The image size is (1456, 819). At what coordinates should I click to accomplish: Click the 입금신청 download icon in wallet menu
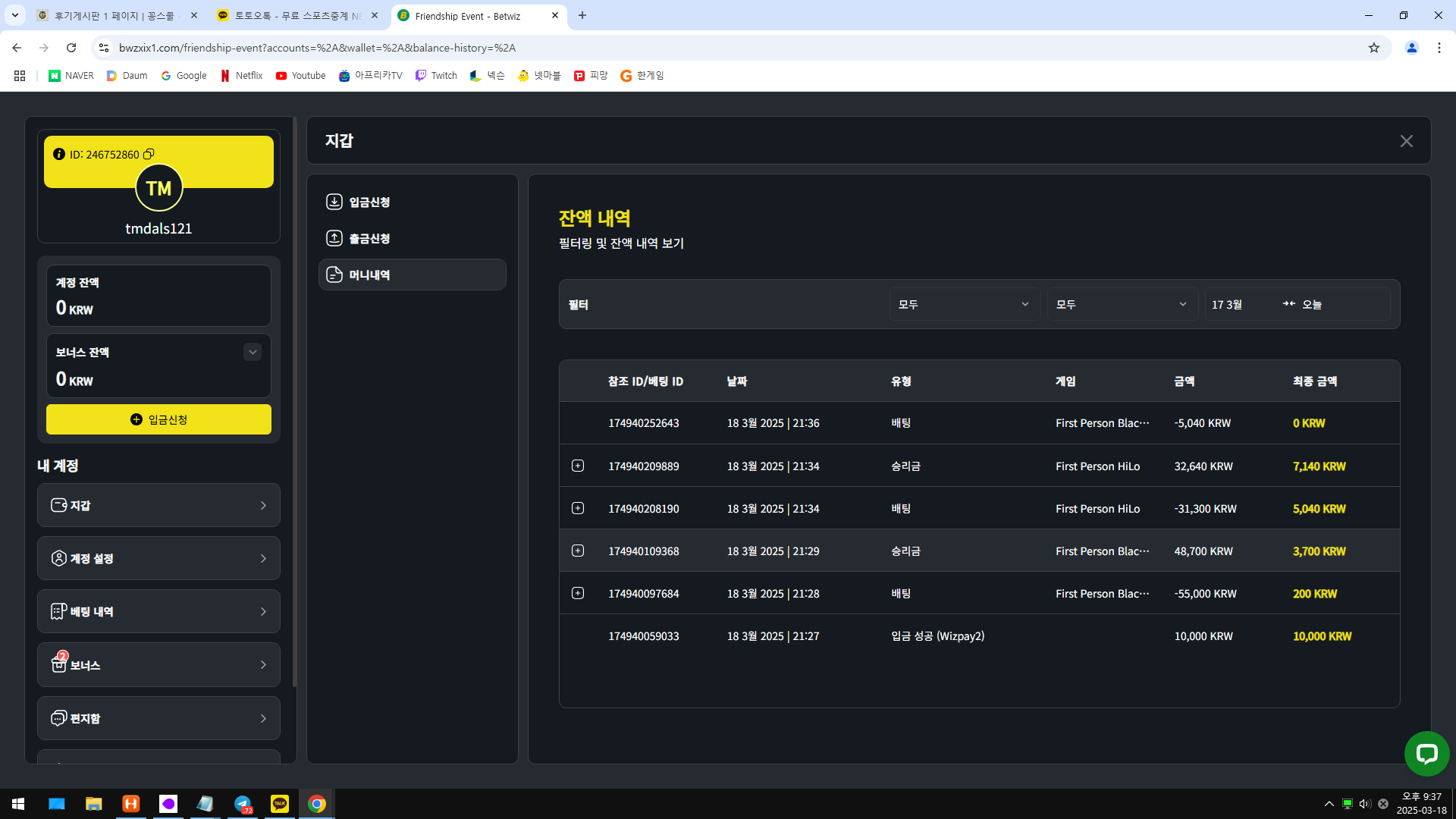334,202
